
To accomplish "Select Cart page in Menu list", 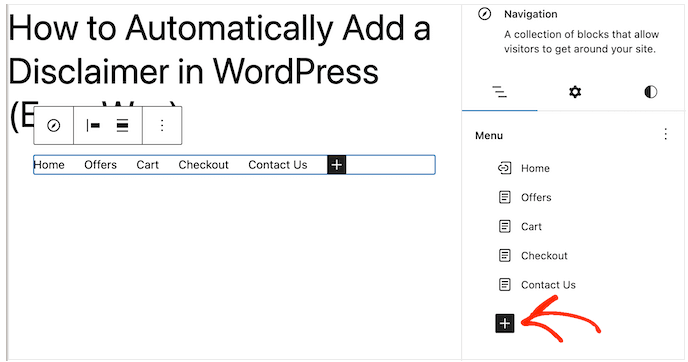I will click(531, 227).
